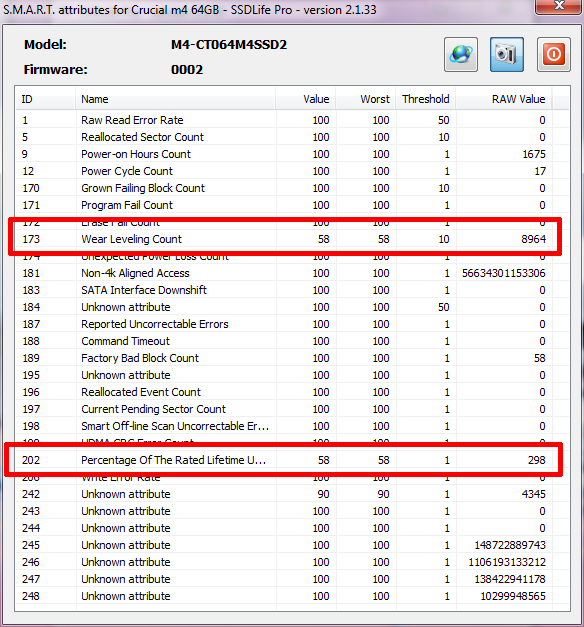This screenshot has height=627, width=584.
Task: Click the RAW value 148722889743
Action: click(510, 545)
